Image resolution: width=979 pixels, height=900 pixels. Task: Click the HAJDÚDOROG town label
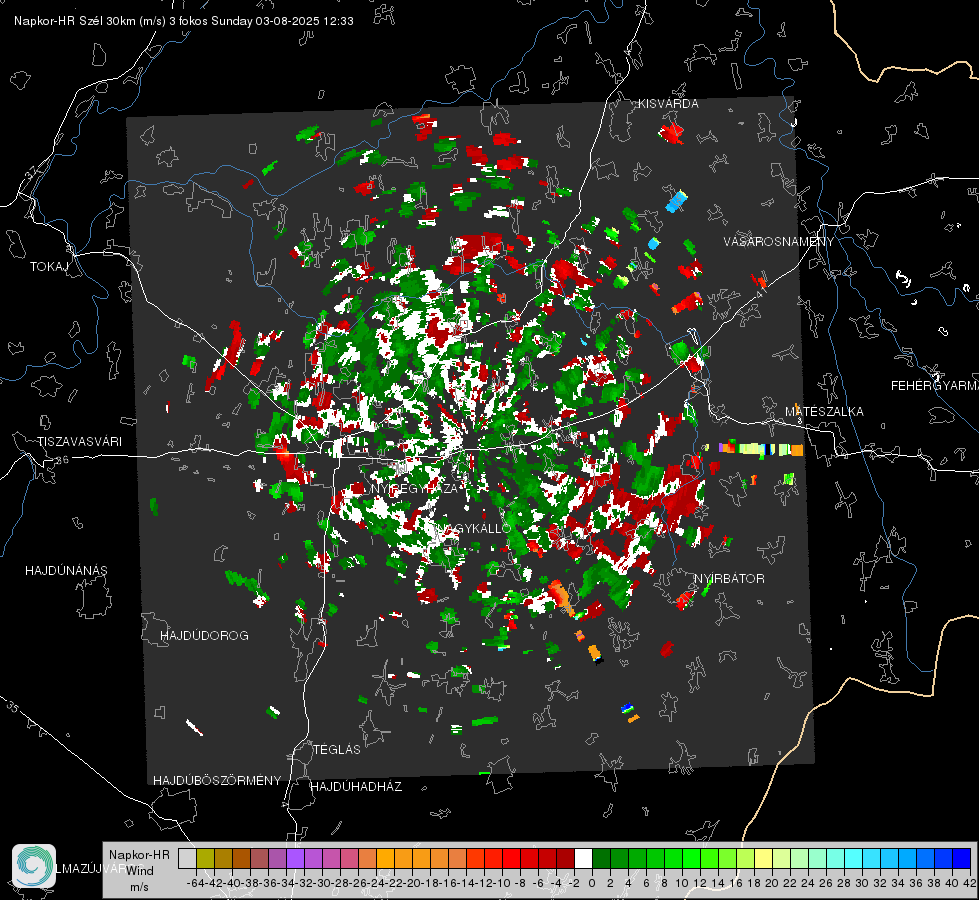tap(204, 636)
